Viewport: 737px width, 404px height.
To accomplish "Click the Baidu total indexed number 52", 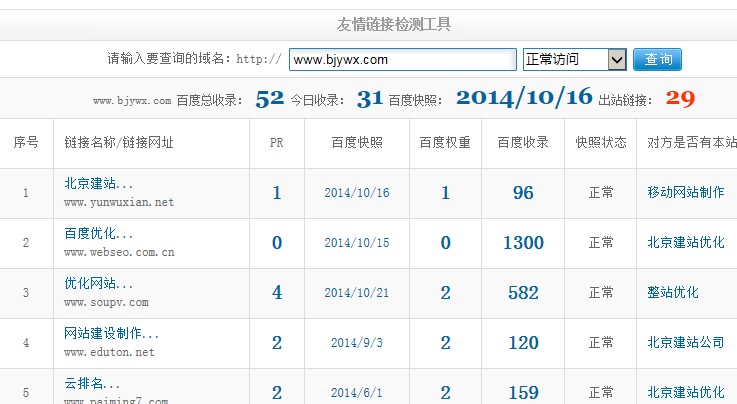I will pos(270,99).
